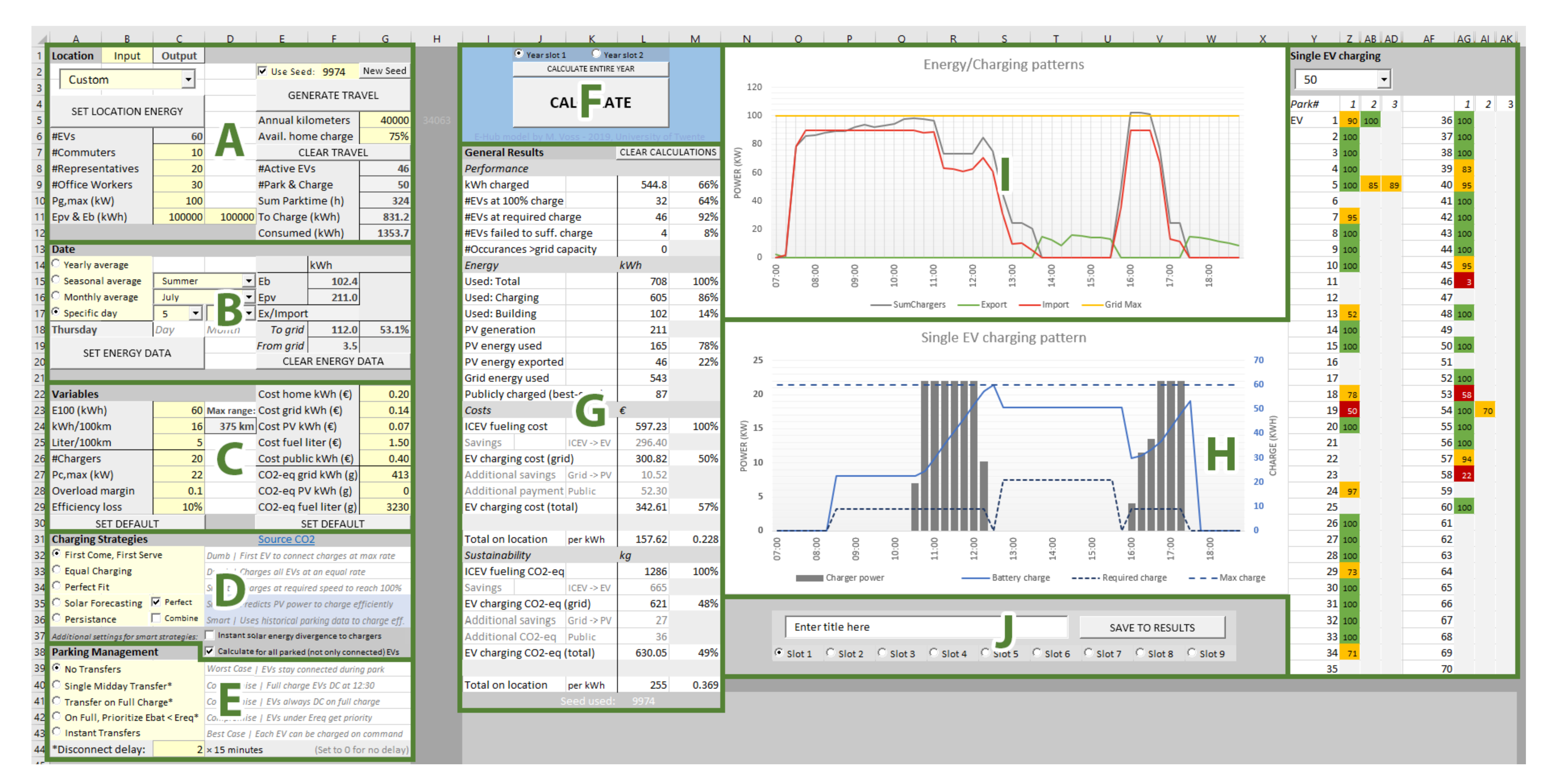
Task: Check the Combine option checkbox
Action: (156, 618)
